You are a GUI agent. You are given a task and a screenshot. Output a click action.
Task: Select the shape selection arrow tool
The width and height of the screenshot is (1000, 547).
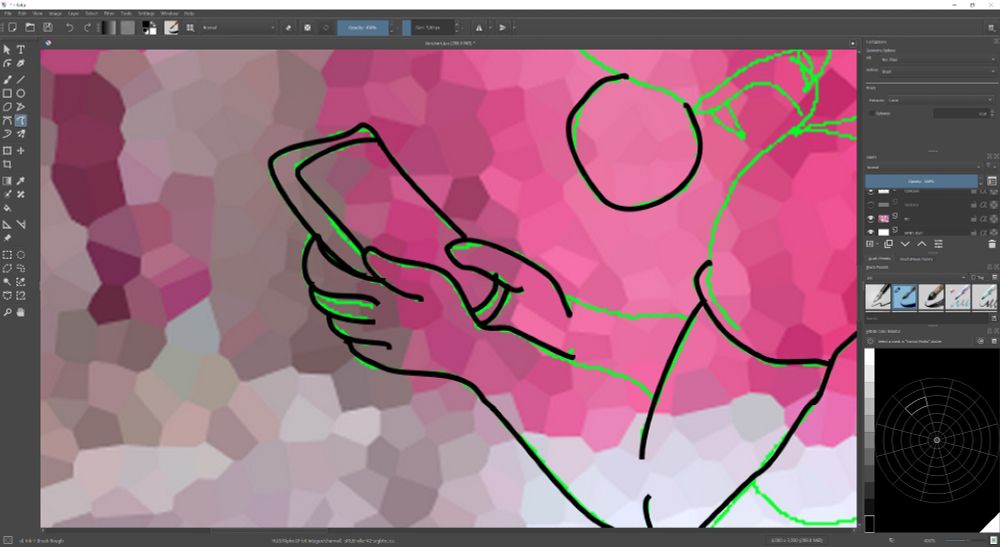pyautogui.click(x=7, y=50)
